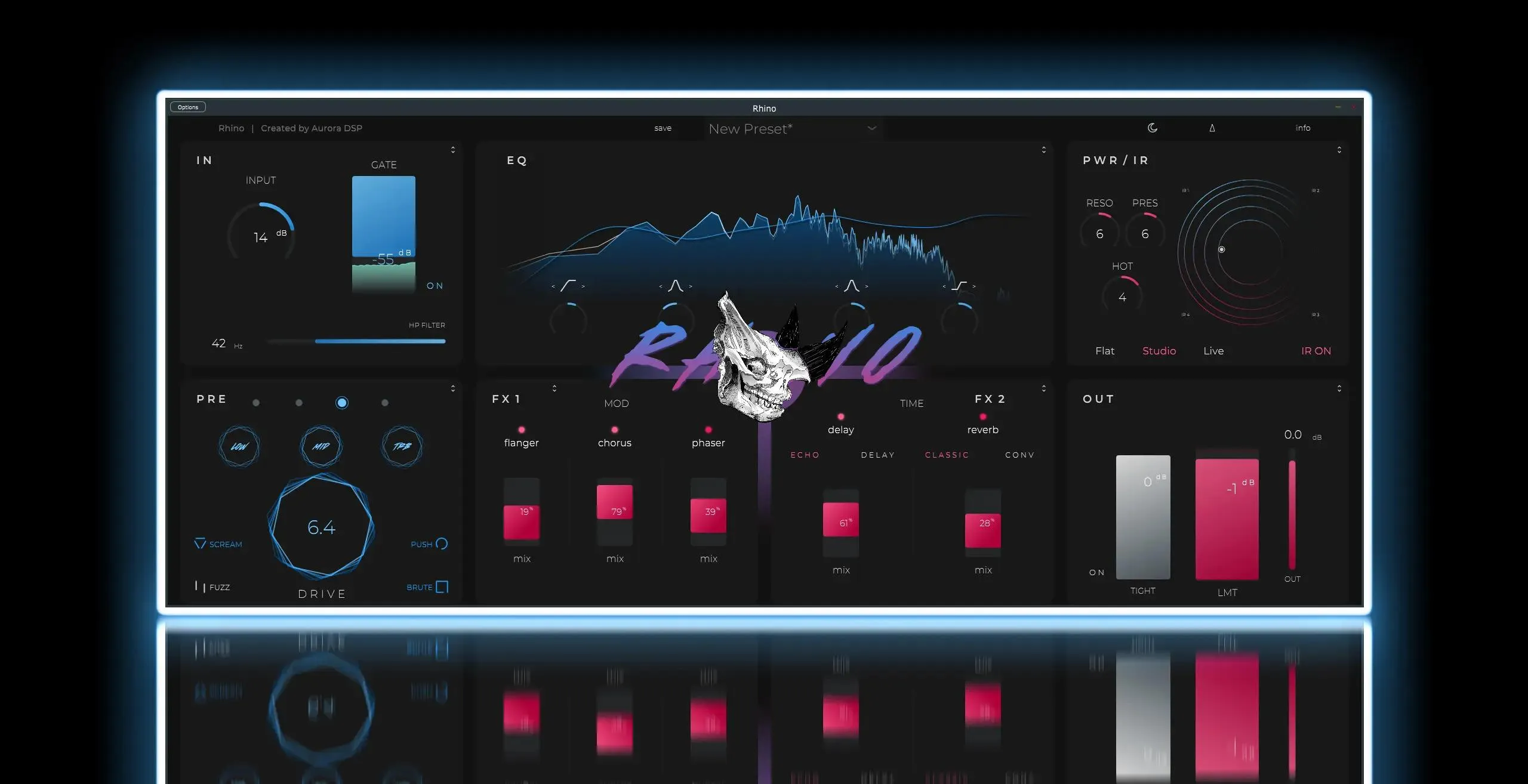Select DELAY delay mode
The height and width of the screenshot is (784, 1528).
[877, 455]
